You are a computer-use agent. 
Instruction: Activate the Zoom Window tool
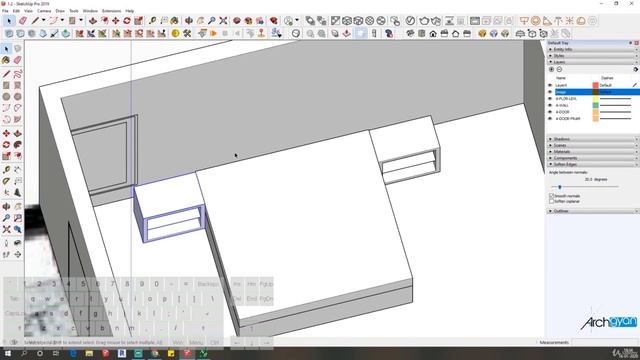pyautogui.click(x=17, y=218)
